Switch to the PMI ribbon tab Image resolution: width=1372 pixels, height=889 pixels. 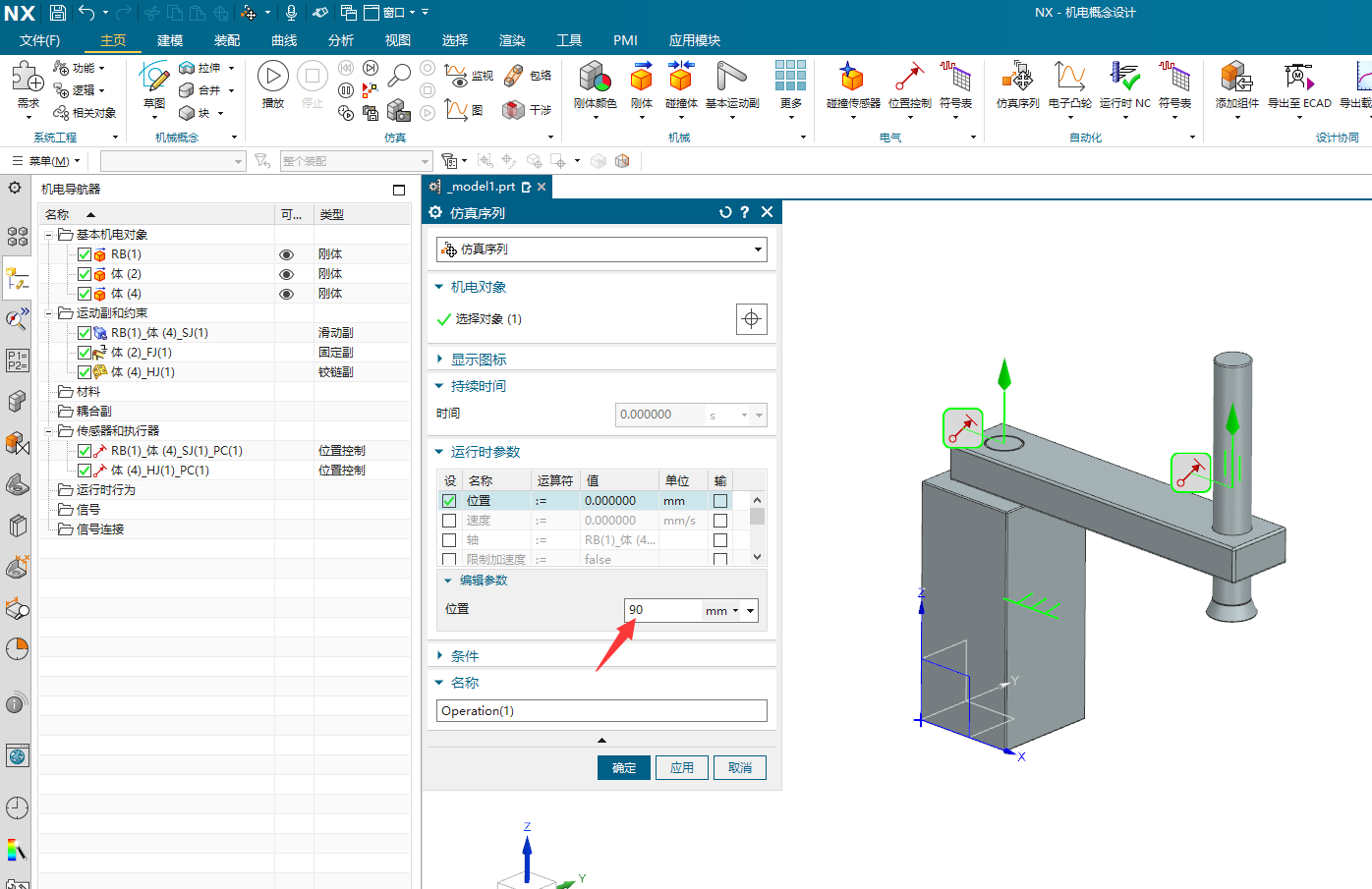(625, 40)
